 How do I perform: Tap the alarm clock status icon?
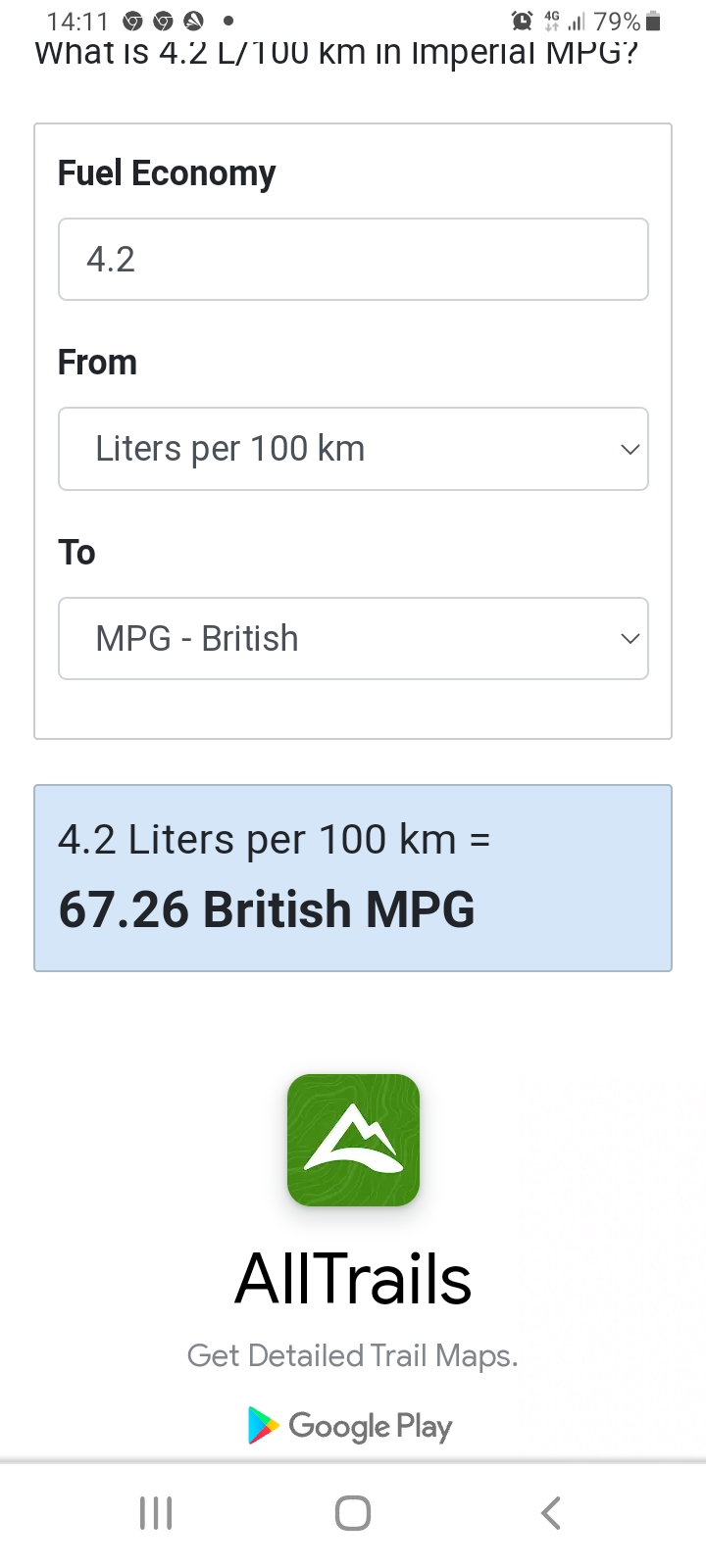523,21
